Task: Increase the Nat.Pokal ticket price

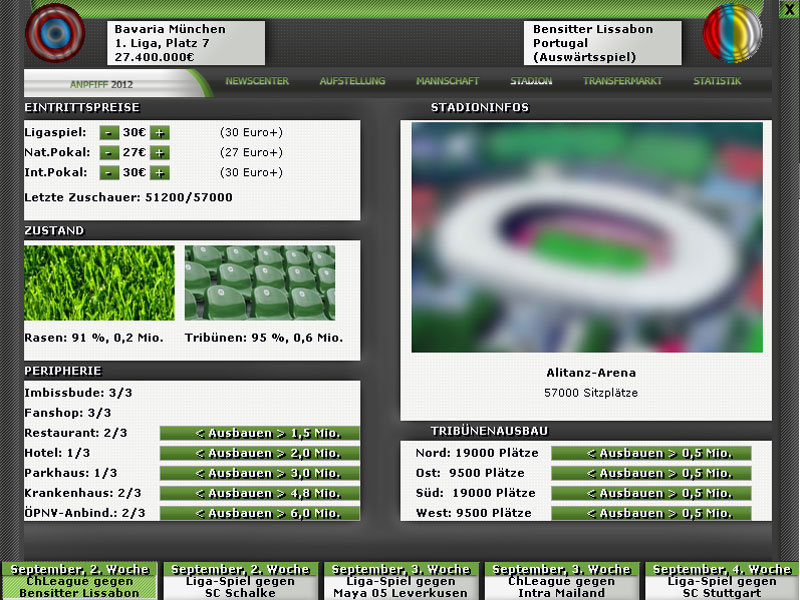Action: (160, 153)
